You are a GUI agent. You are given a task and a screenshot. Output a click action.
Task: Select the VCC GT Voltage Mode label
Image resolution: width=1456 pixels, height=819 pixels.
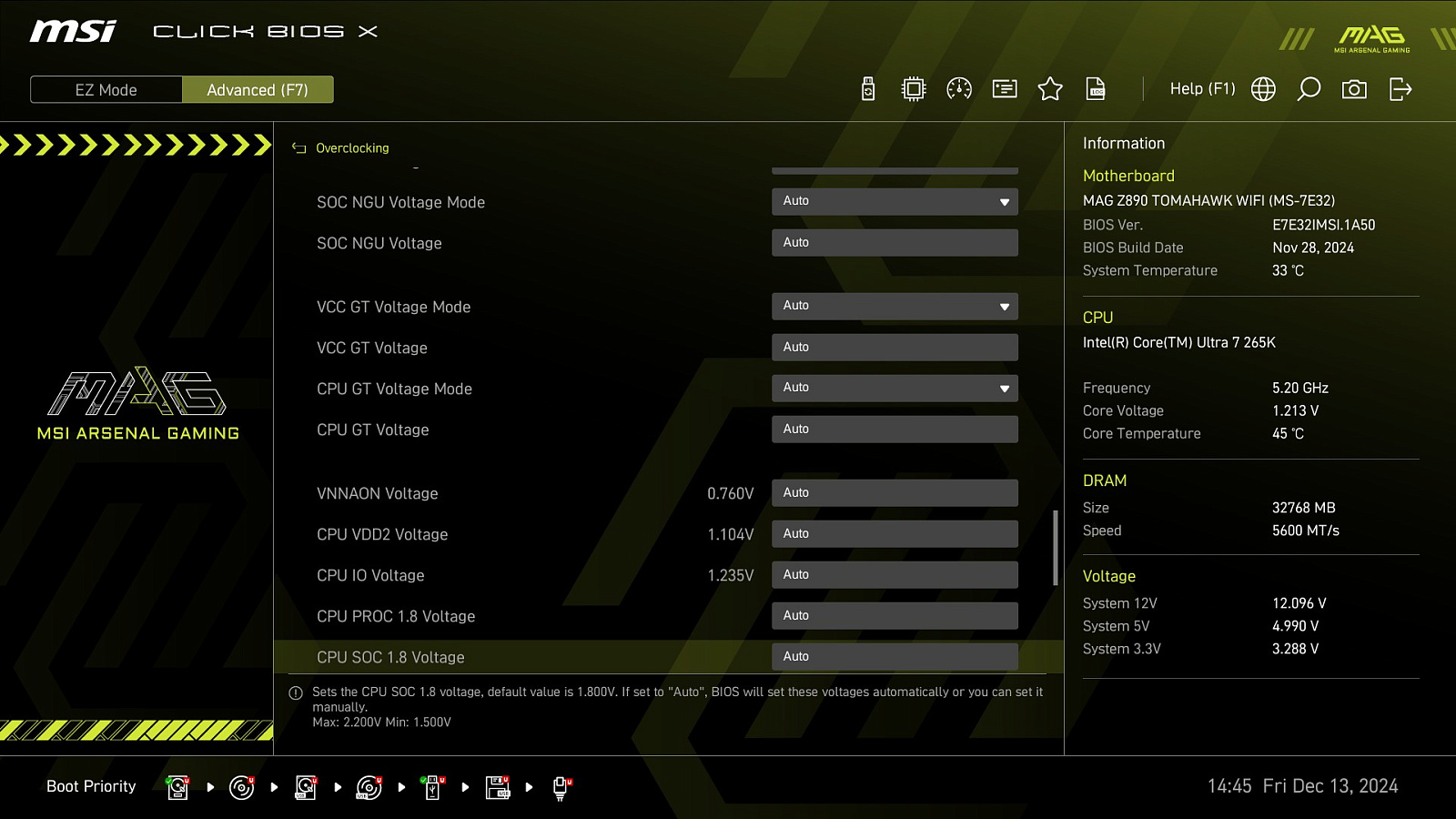point(394,307)
